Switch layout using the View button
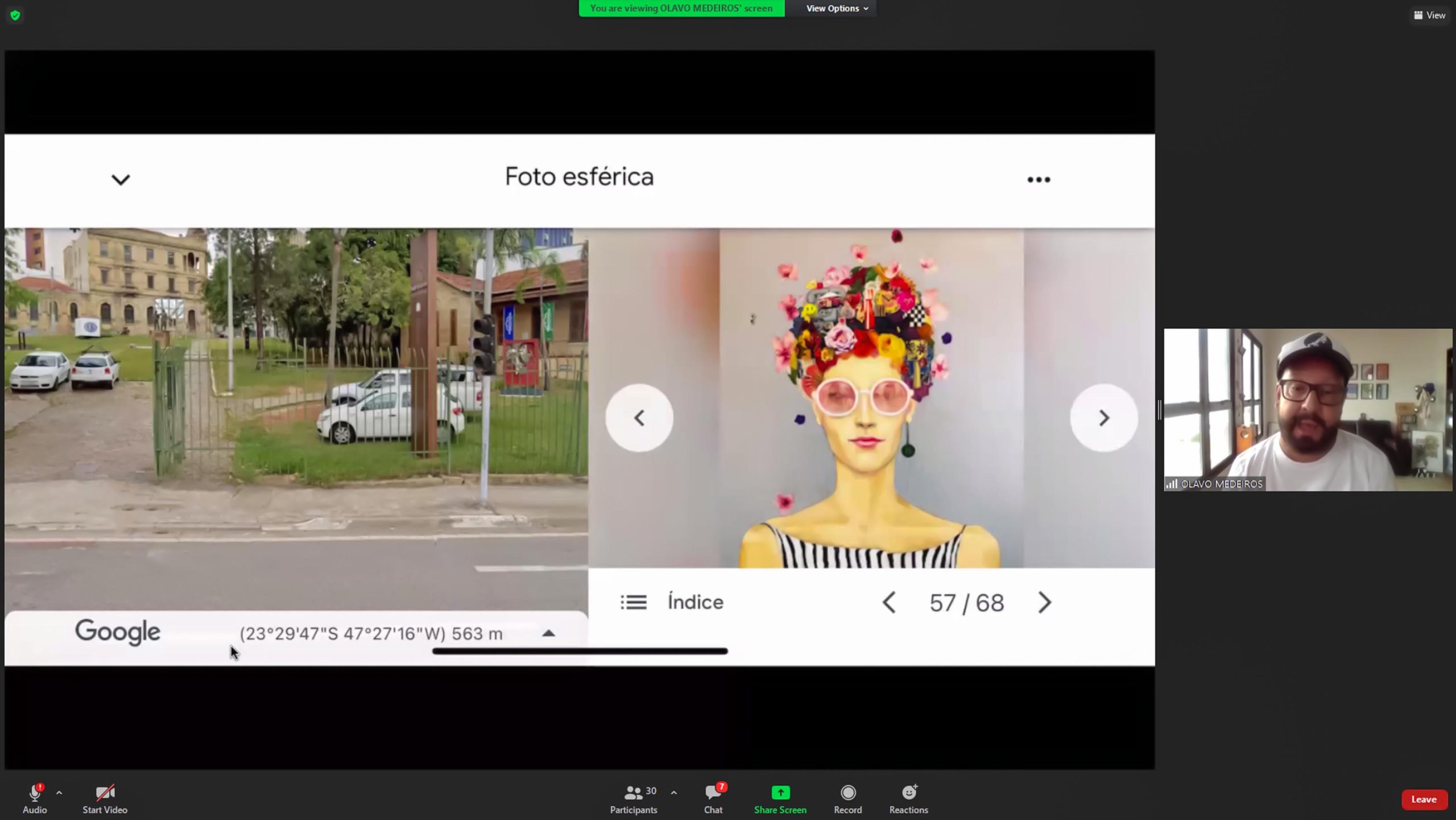The width and height of the screenshot is (1456, 820). tap(1429, 15)
